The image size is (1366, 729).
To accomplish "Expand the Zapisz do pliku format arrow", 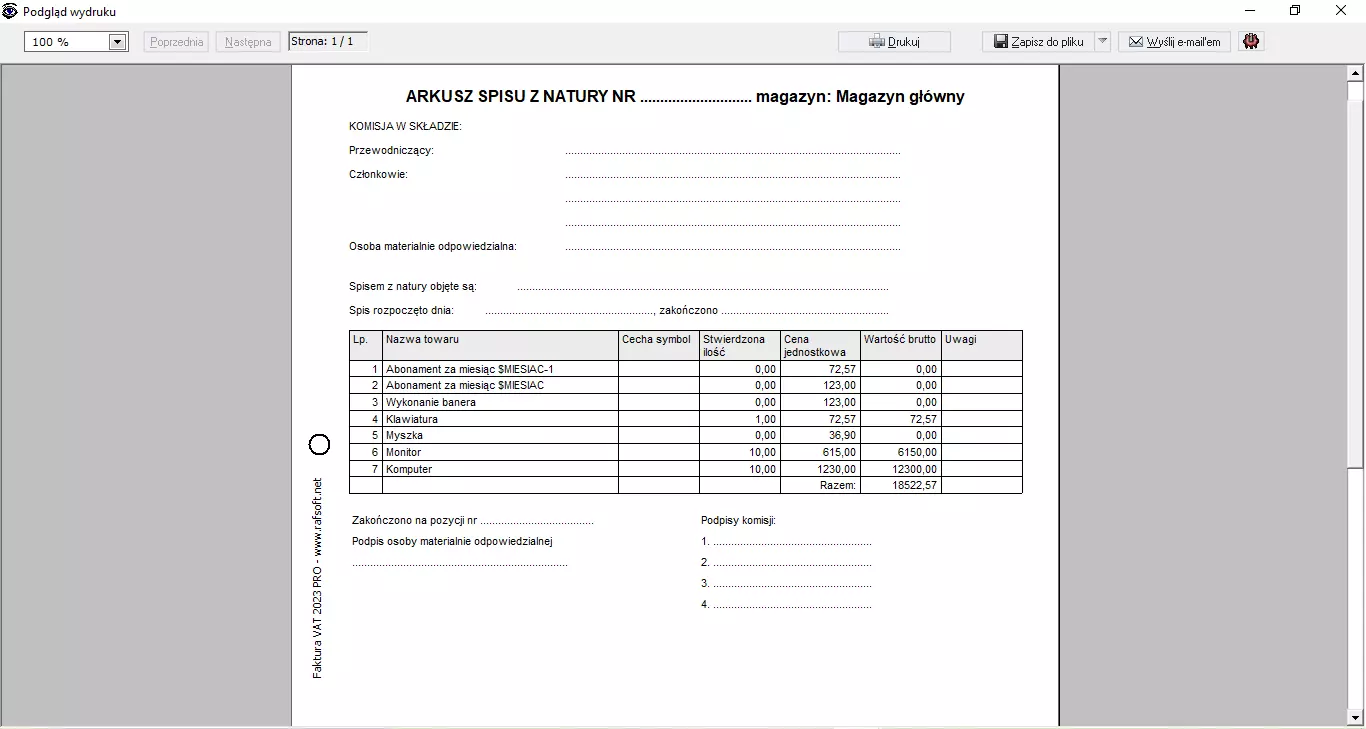I will coord(1102,42).
